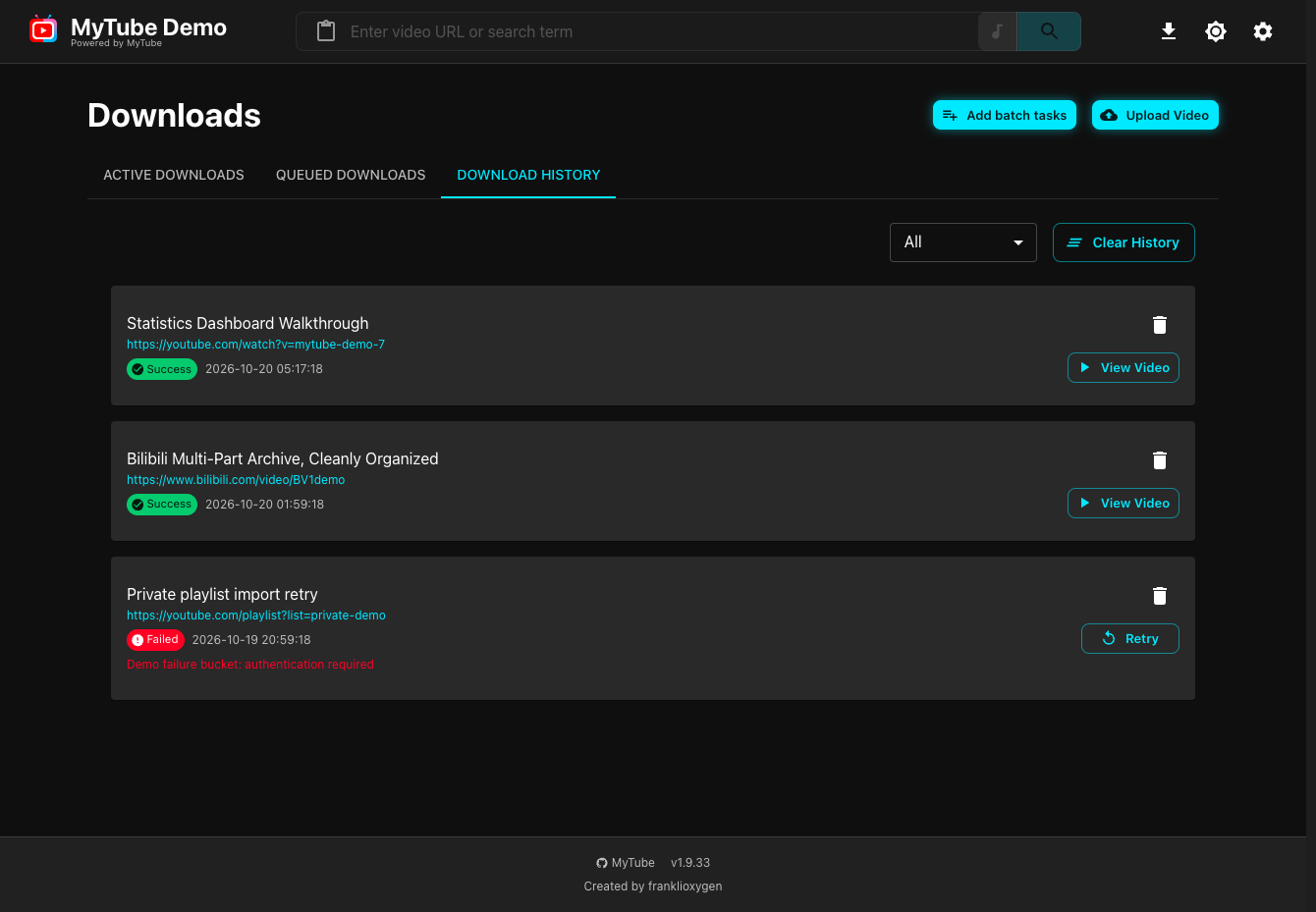Image resolution: width=1316 pixels, height=912 pixels.
Task: Click the Failed badge on Private playlist entry
Action: pyautogui.click(x=155, y=640)
